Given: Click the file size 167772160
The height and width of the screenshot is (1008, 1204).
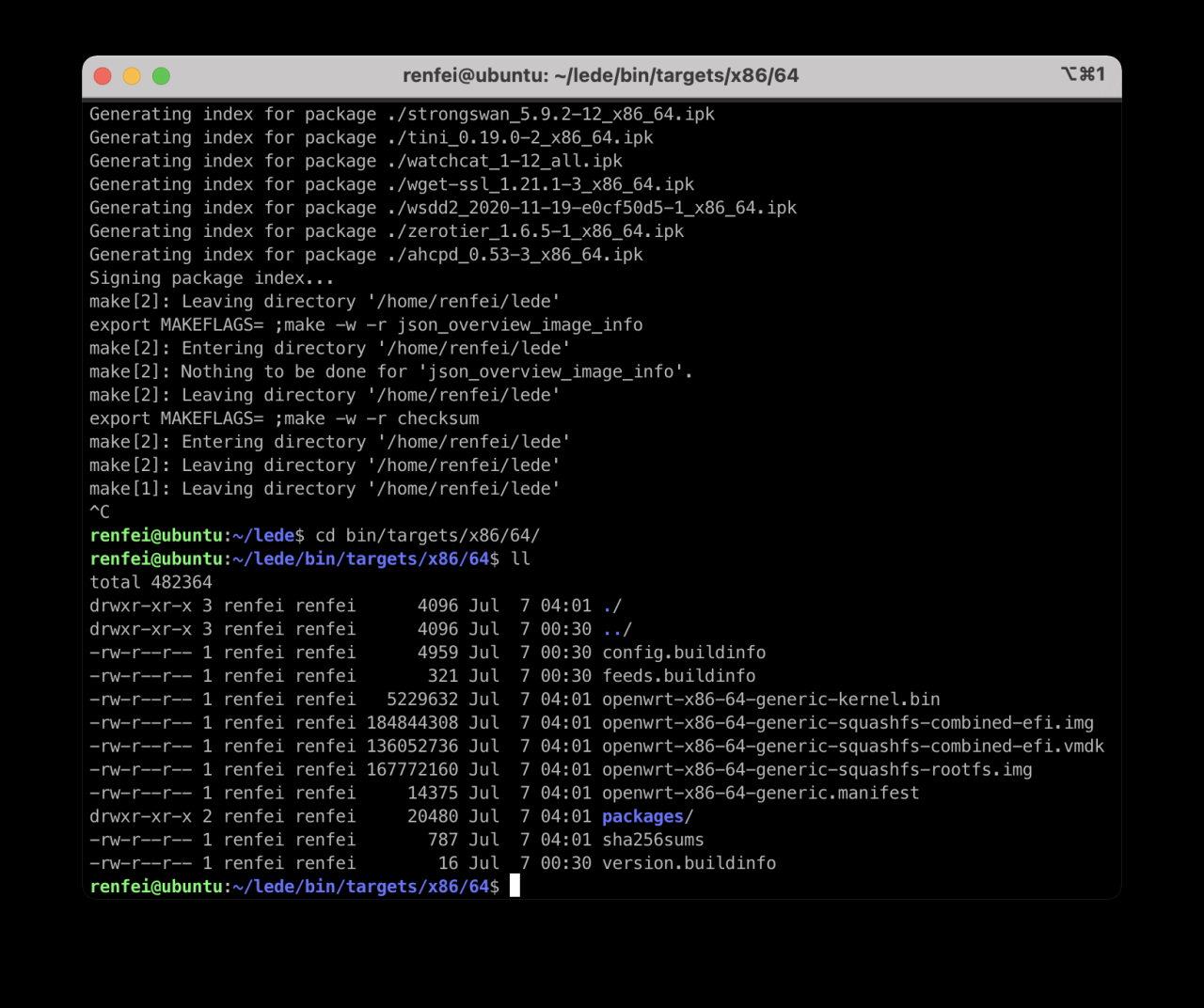Looking at the screenshot, I should click(x=412, y=770).
